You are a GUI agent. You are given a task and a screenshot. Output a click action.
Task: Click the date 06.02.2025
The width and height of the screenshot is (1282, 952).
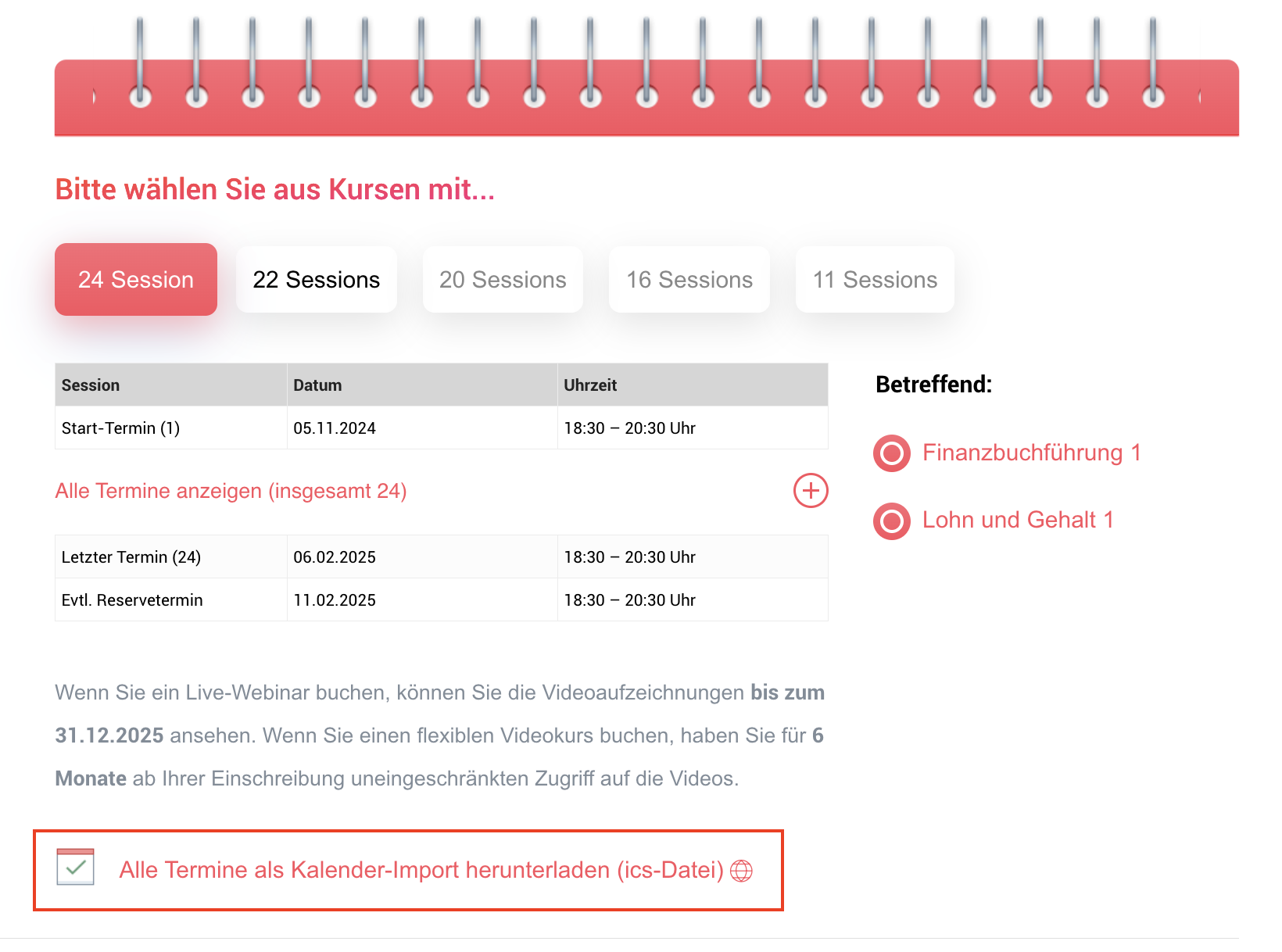(335, 557)
